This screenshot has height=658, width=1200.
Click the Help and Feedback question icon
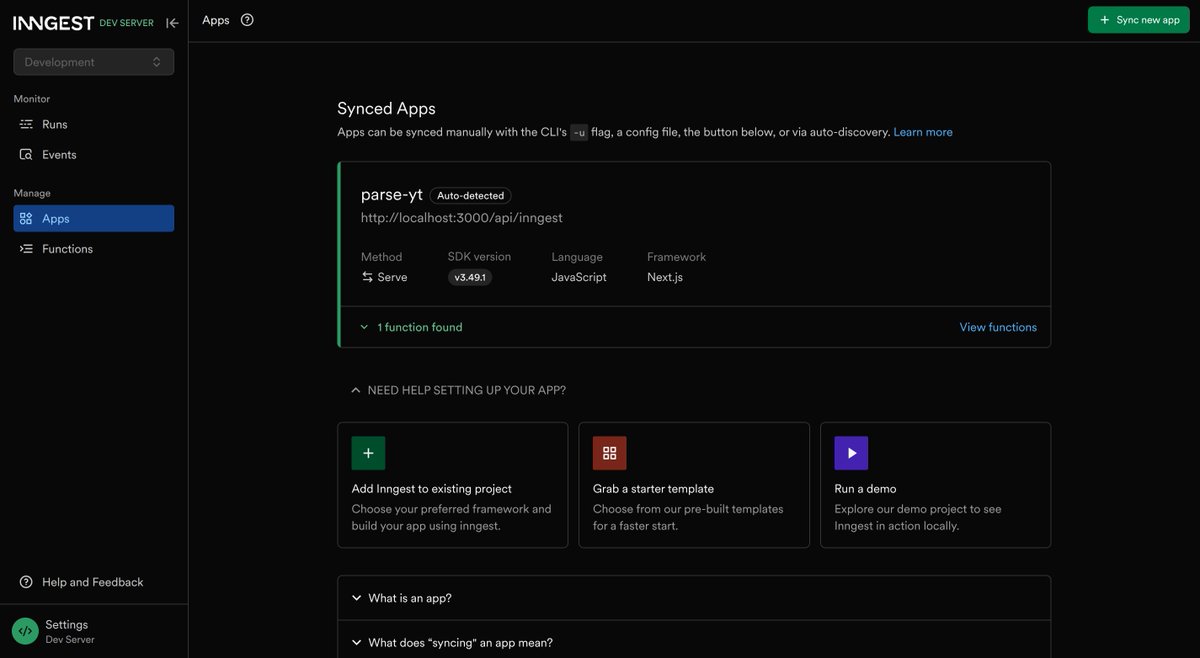coord(26,582)
